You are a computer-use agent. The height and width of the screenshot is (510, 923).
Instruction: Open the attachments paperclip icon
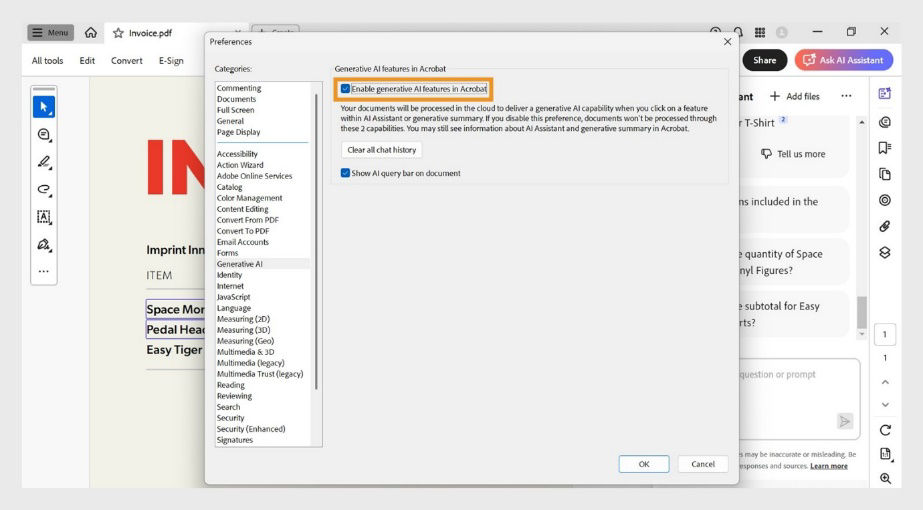tap(885, 226)
